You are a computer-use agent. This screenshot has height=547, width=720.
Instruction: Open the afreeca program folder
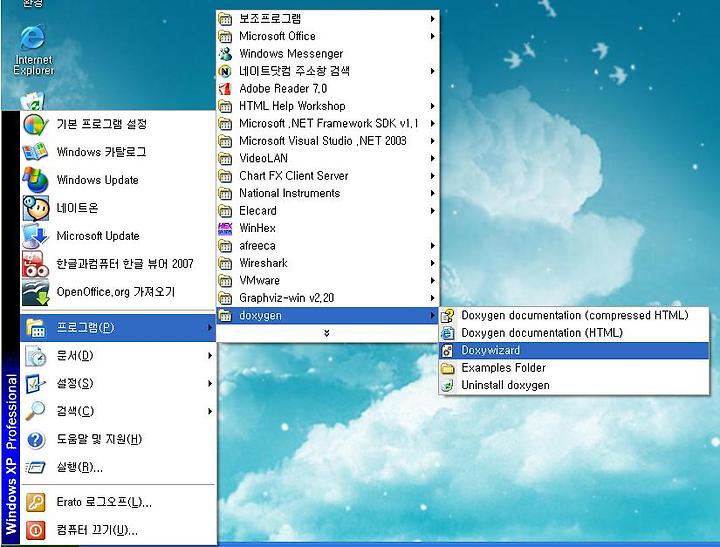point(327,246)
